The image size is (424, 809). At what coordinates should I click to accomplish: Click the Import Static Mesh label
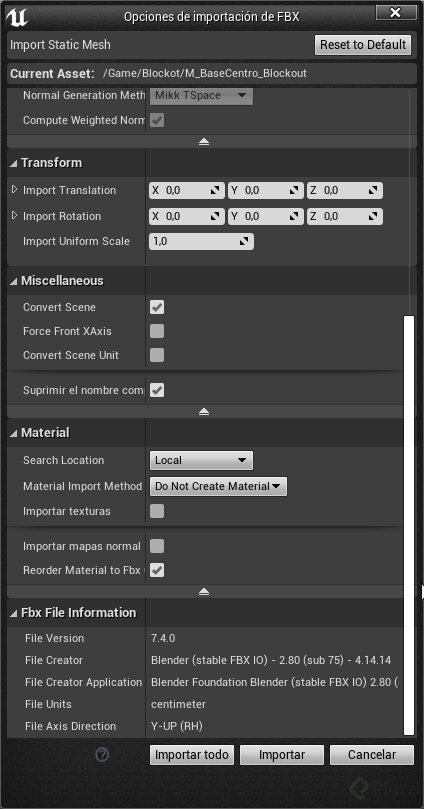[60, 45]
